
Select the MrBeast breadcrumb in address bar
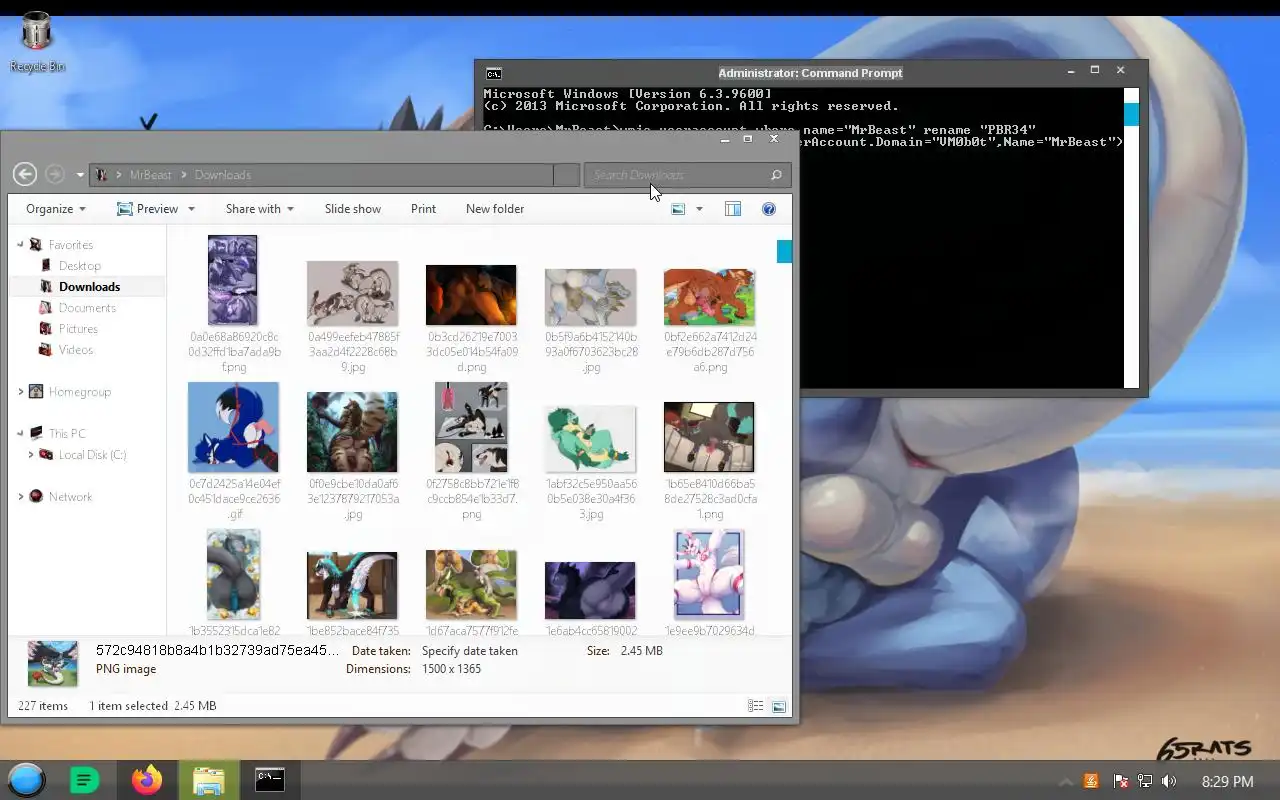coord(151,175)
